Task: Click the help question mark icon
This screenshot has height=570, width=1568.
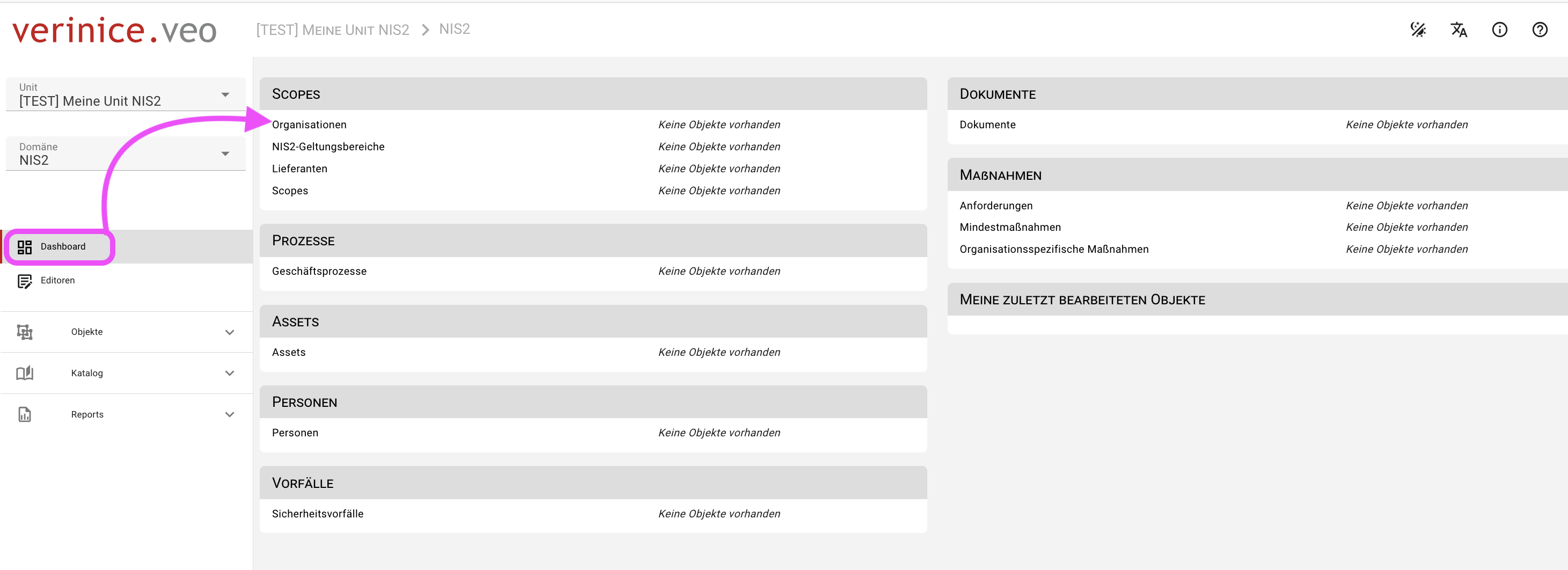Action: [1540, 29]
